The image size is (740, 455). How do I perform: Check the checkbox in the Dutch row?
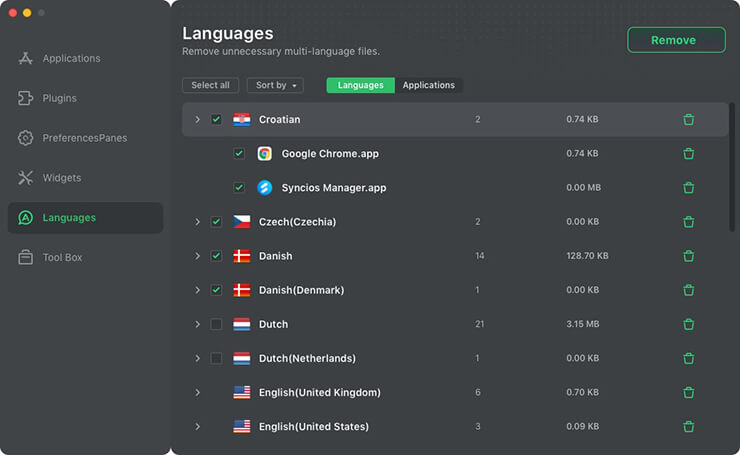coord(216,324)
